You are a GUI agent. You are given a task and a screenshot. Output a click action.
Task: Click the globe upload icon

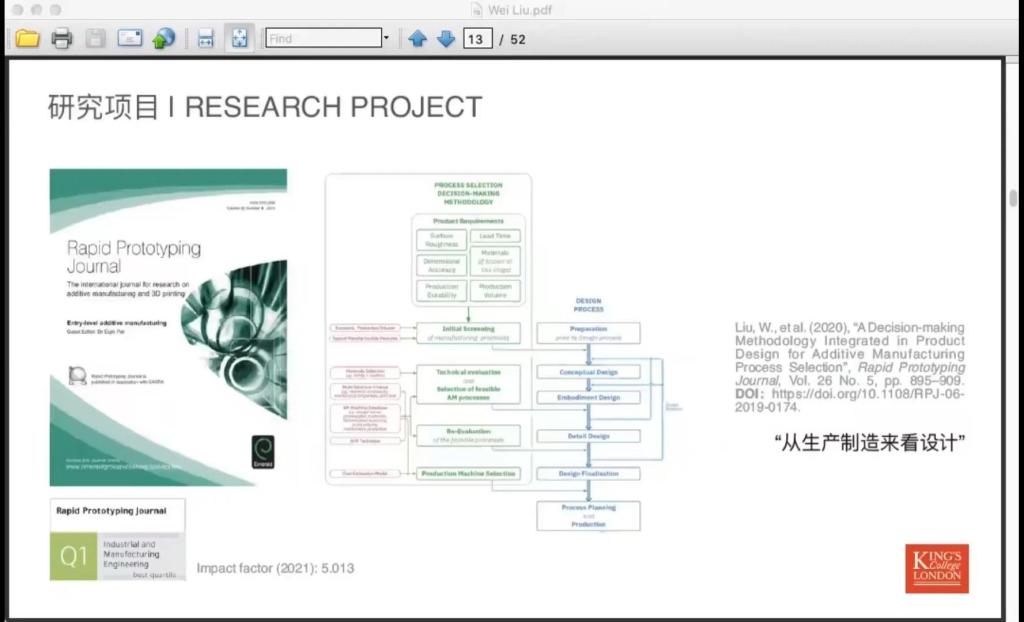(x=163, y=39)
